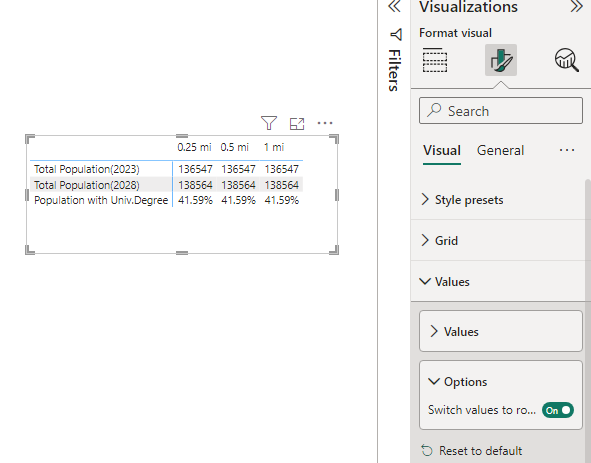Collapse the Visualizations pane with the double-right chevron
This screenshot has height=463, width=591.
[577, 6]
